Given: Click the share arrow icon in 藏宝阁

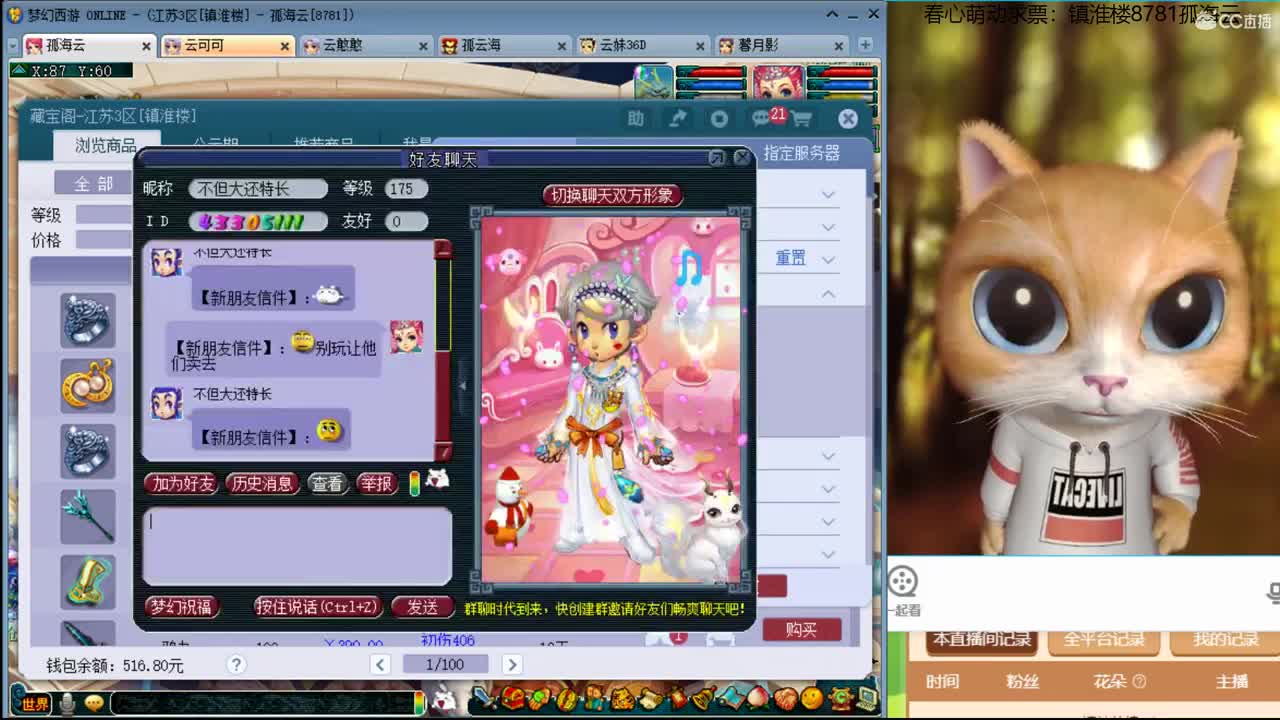Looking at the screenshot, I should tap(678, 119).
